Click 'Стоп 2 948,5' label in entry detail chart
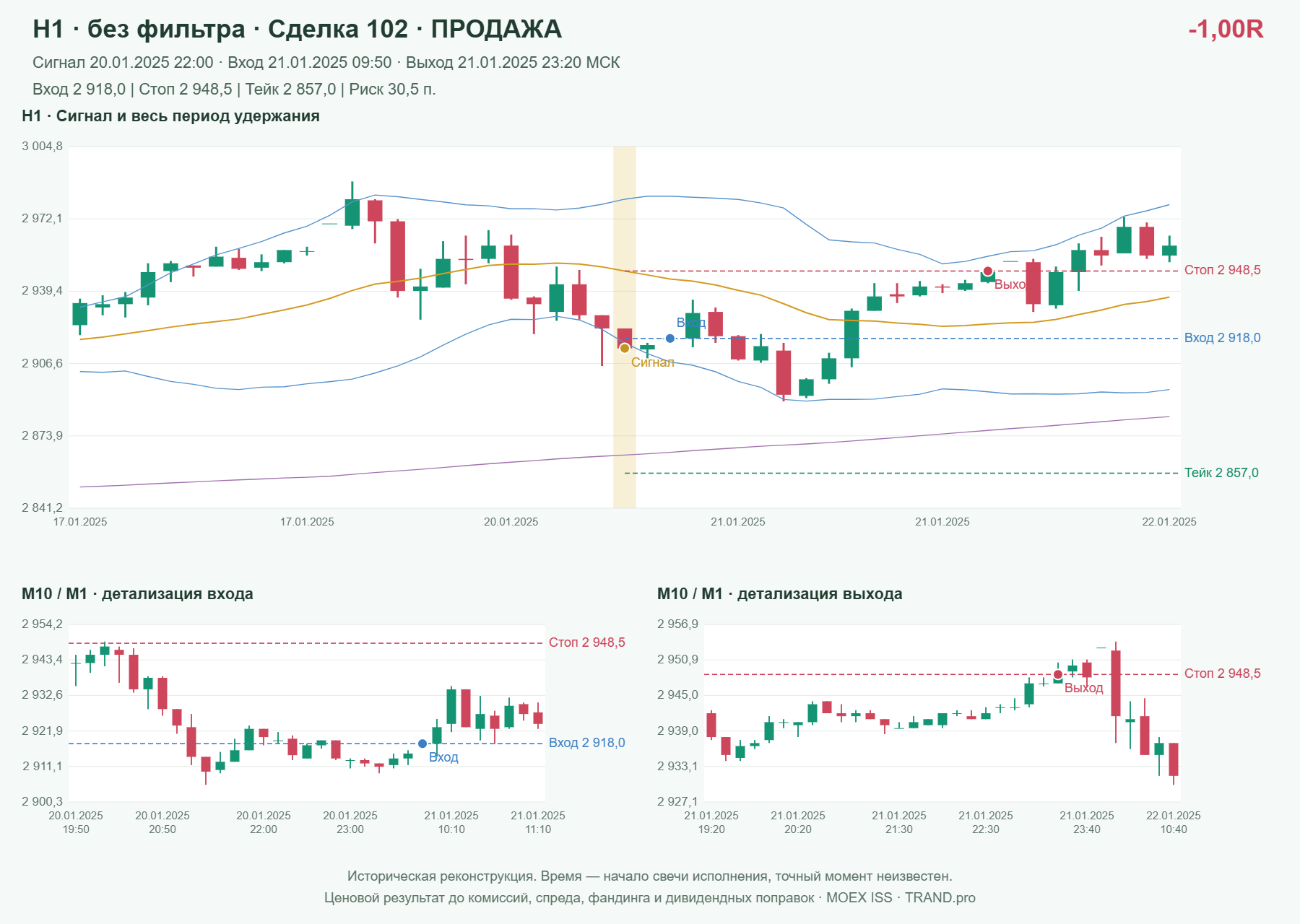The image size is (1300, 924). [x=587, y=642]
